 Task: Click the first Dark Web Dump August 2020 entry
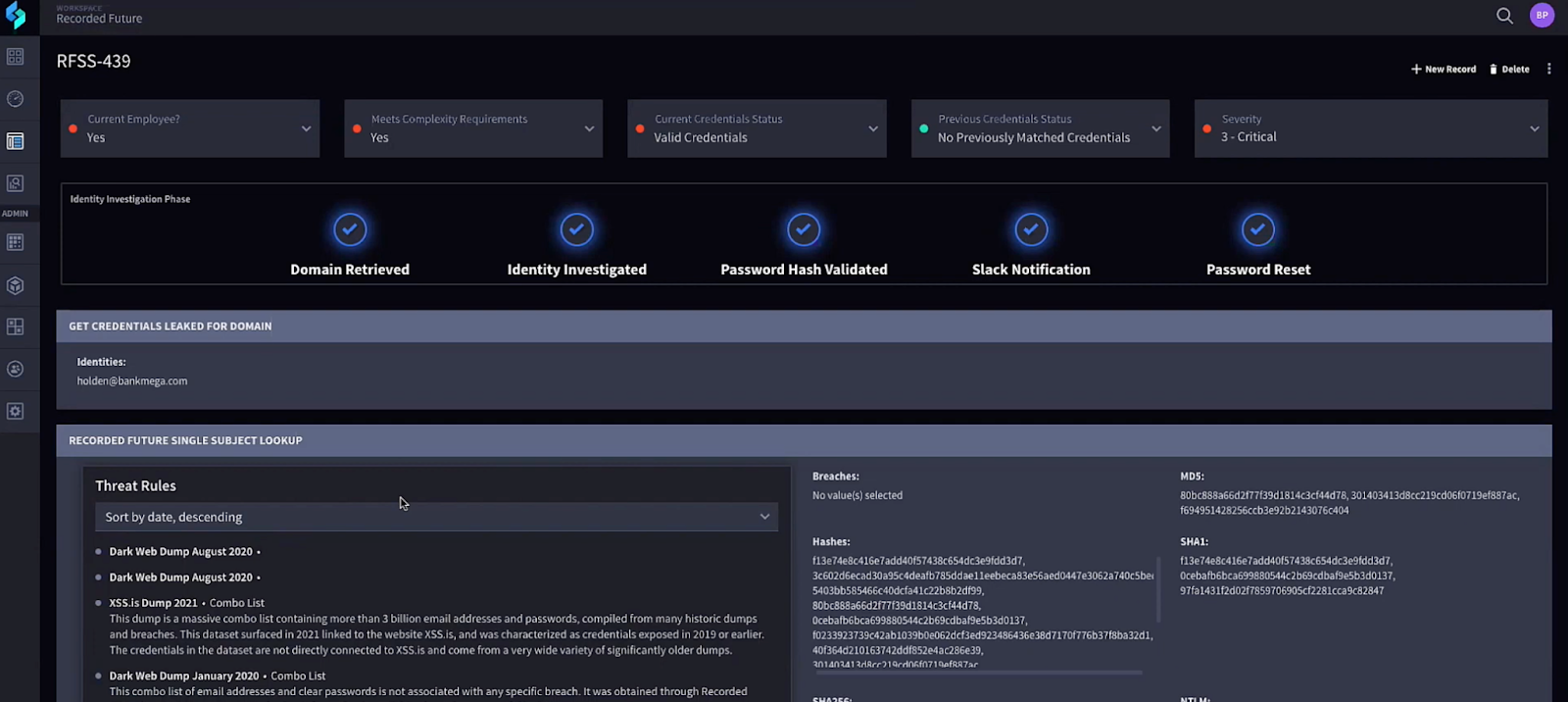click(x=180, y=552)
